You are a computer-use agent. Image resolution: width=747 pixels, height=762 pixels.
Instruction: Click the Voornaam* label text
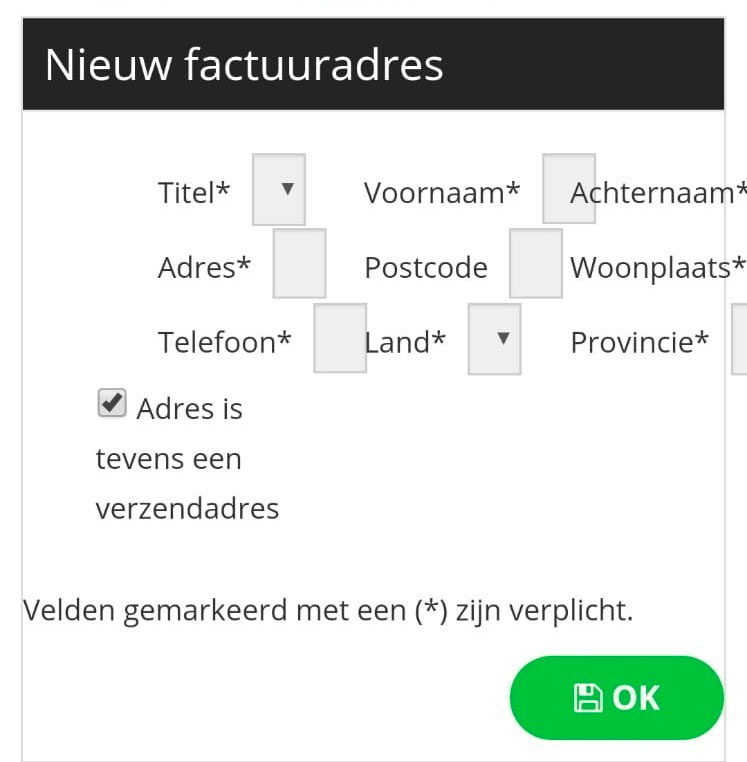[442, 193]
